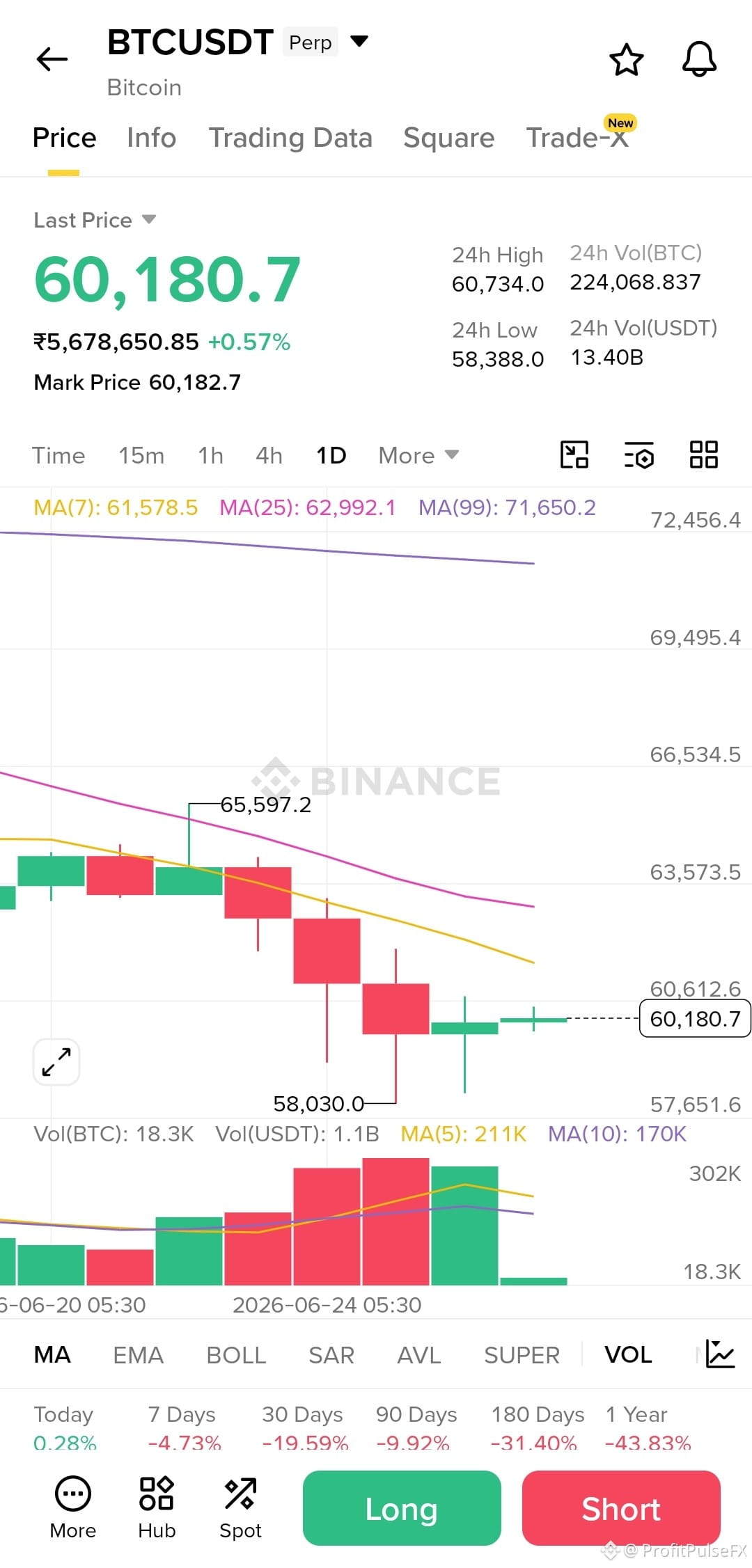
Task: Select the Price tab
Action: click(64, 138)
